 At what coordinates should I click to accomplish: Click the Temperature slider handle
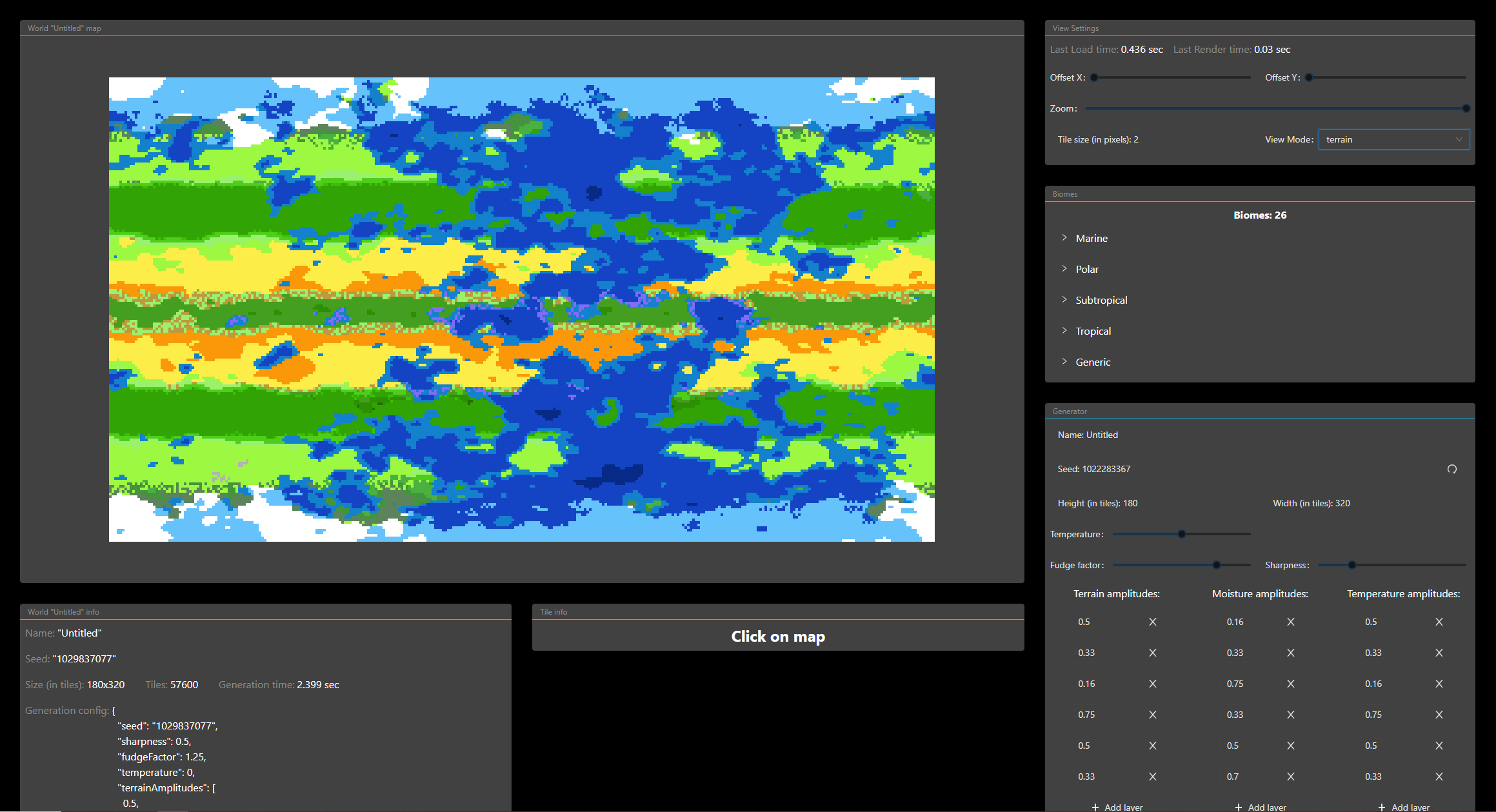(x=1181, y=534)
